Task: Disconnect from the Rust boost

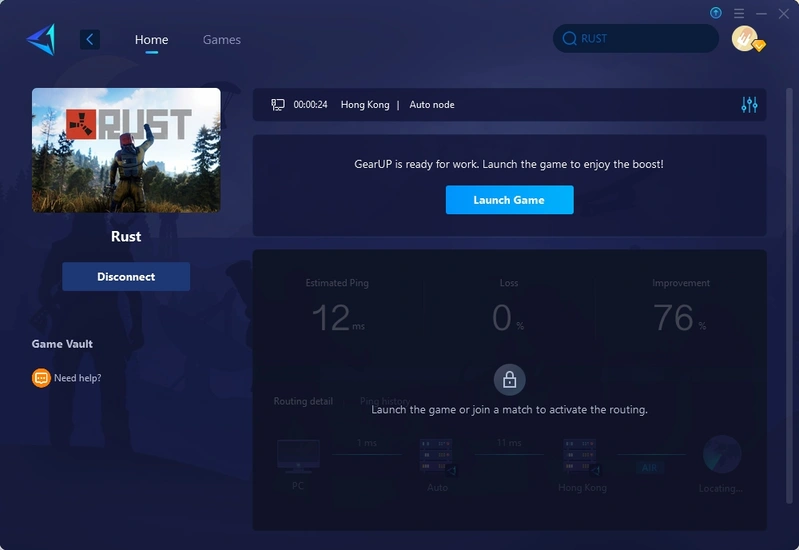Action: 126,277
